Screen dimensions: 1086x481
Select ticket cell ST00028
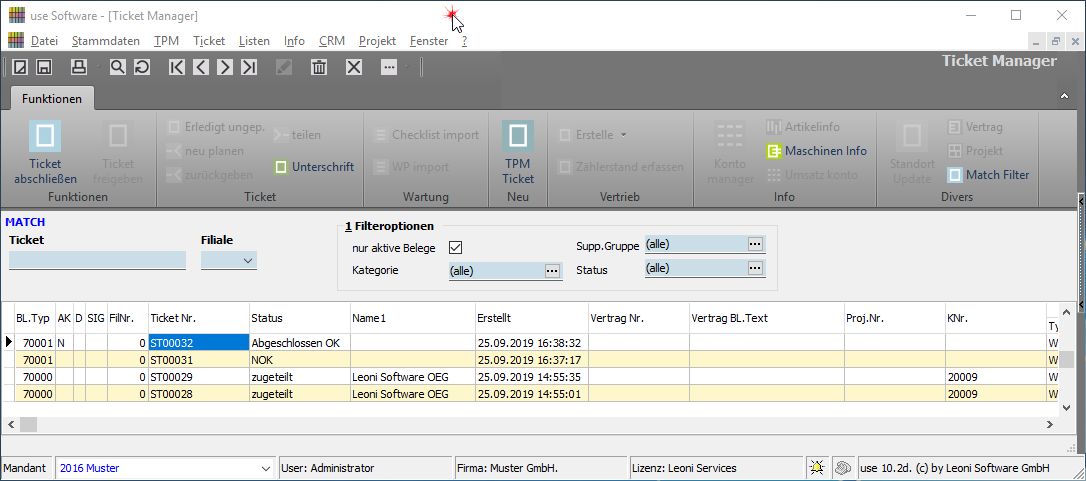coord(199,394)
